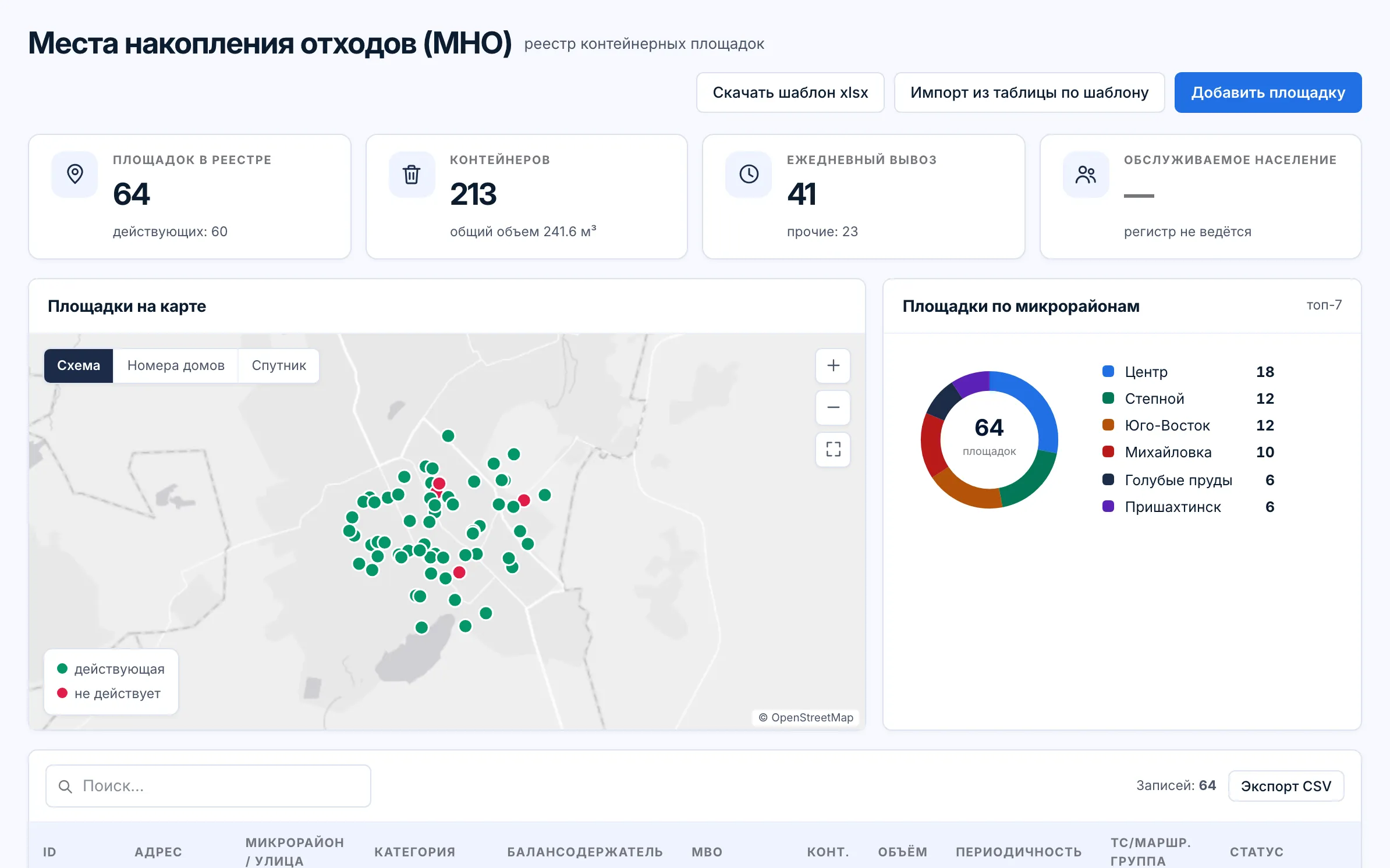Viewport: 1390px width, 868px height.
Task: Click действующая legend entry on map
Action: (111, 669)
